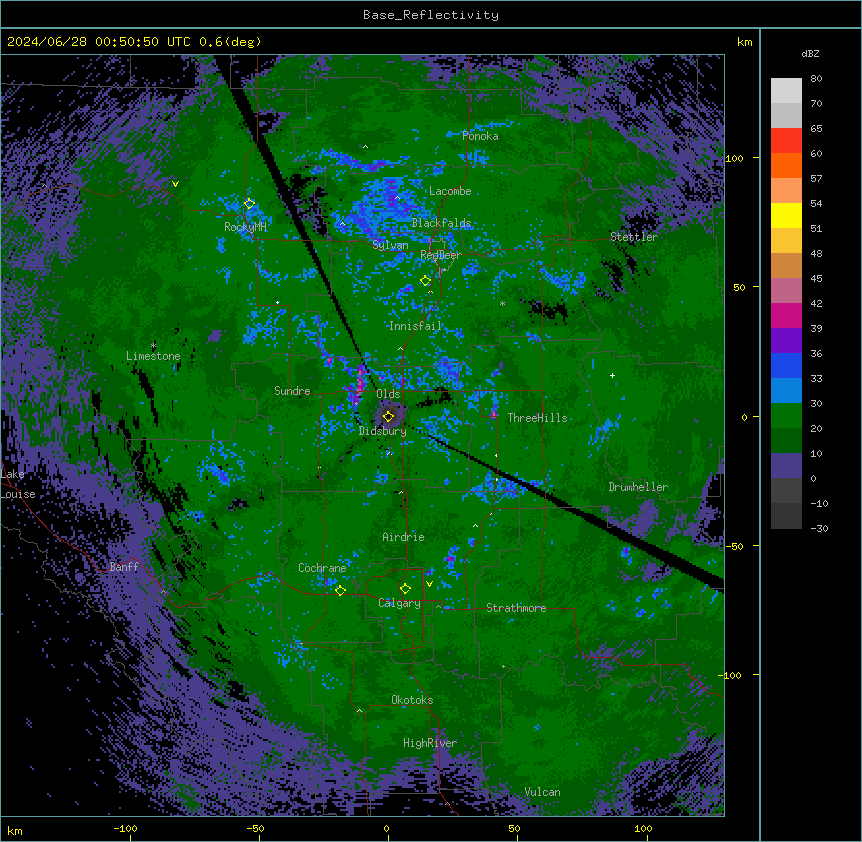
Task: Click the Airdrie label
Action: tap(403, 537)
